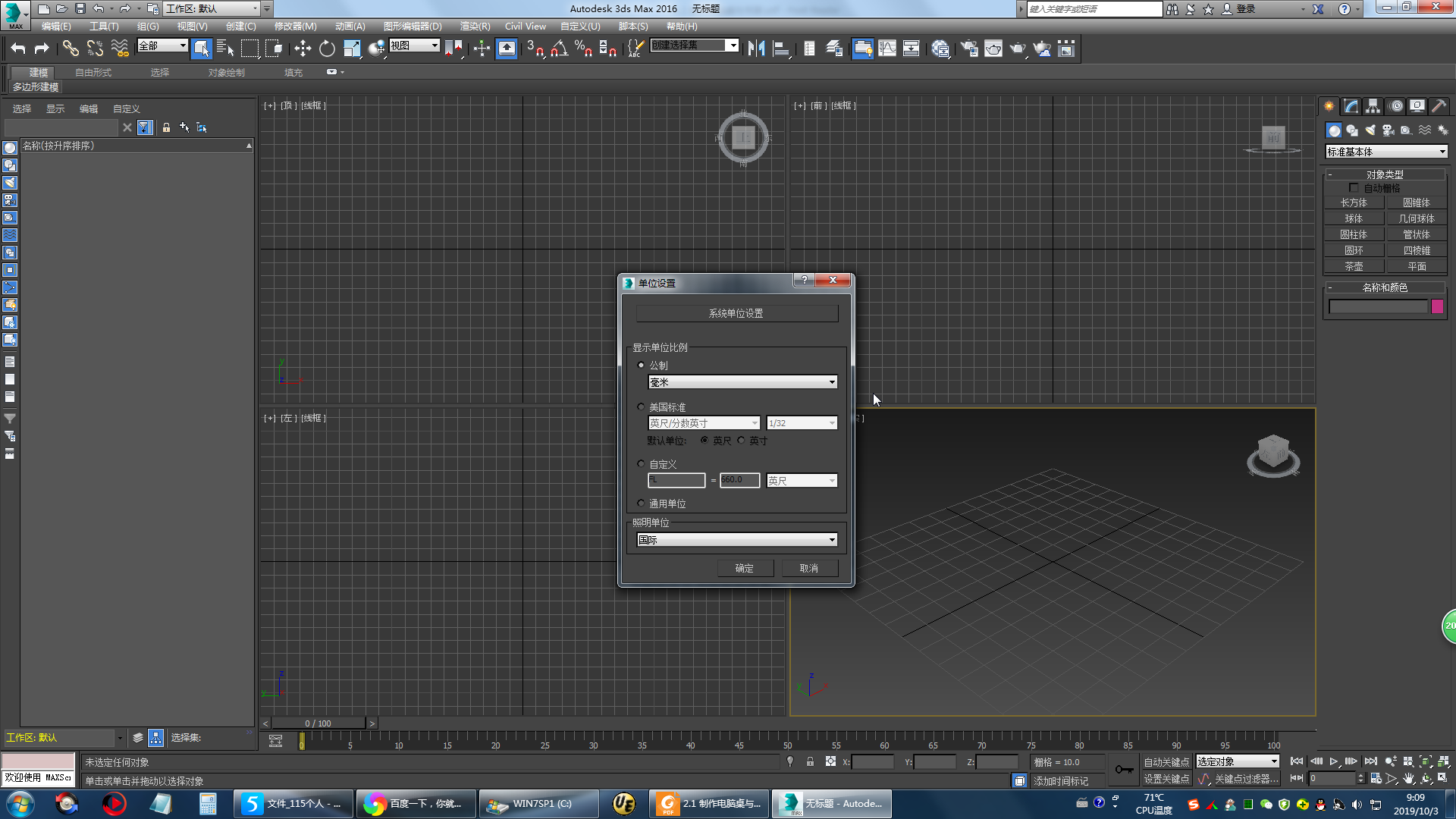The width and height of the screenshot is (1456, 819).
Task: Open the 工具(T) menu
Action: point(104,26)
